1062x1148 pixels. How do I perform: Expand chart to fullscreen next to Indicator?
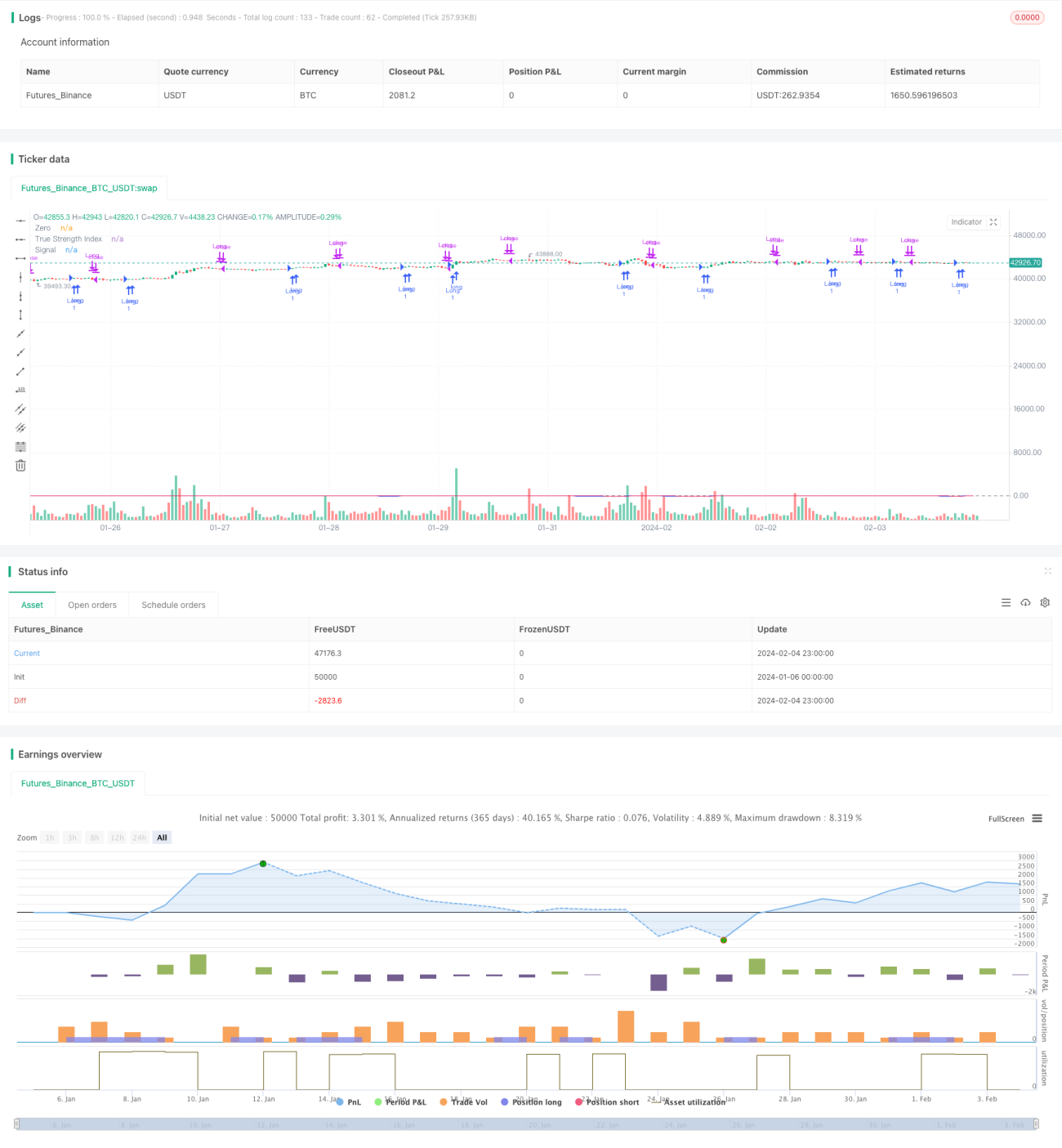click(x=993, y=222)
